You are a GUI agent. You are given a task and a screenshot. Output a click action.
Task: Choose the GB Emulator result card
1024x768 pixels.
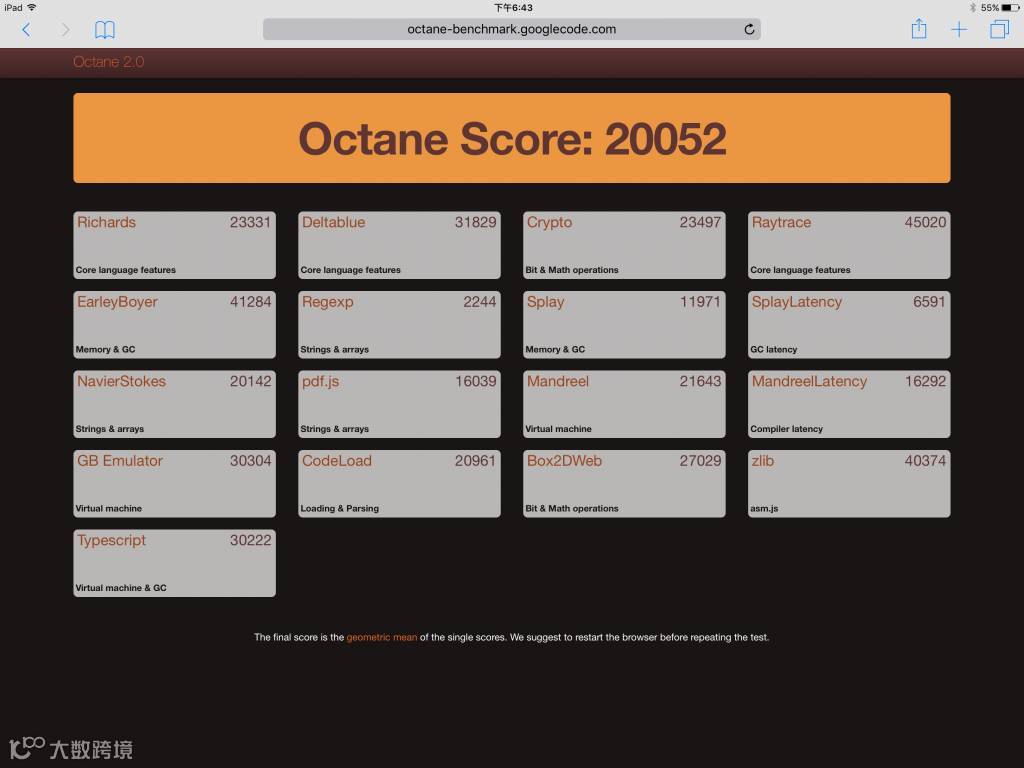coord(174,483)
